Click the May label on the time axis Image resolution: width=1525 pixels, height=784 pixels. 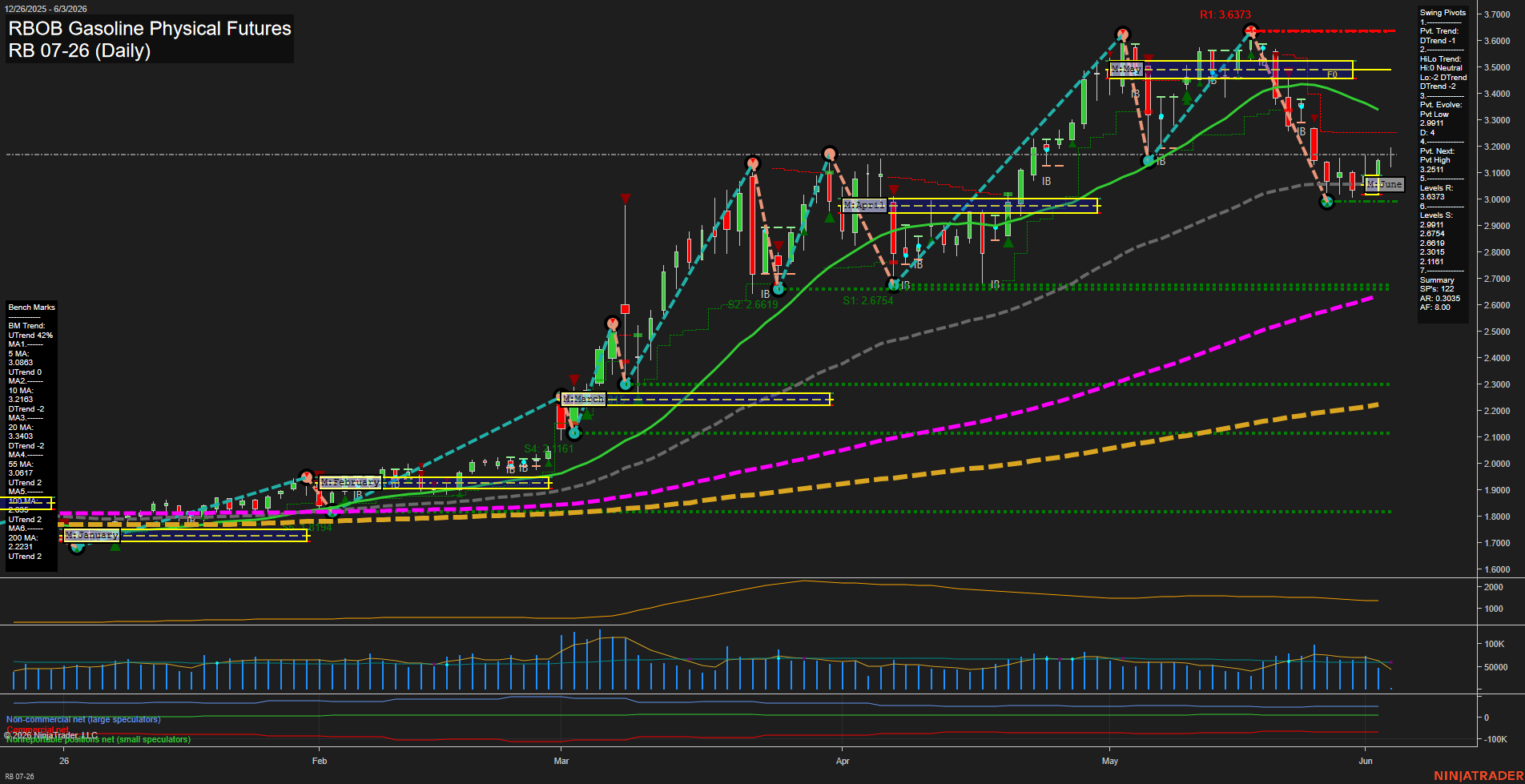tap(1110, 761)
